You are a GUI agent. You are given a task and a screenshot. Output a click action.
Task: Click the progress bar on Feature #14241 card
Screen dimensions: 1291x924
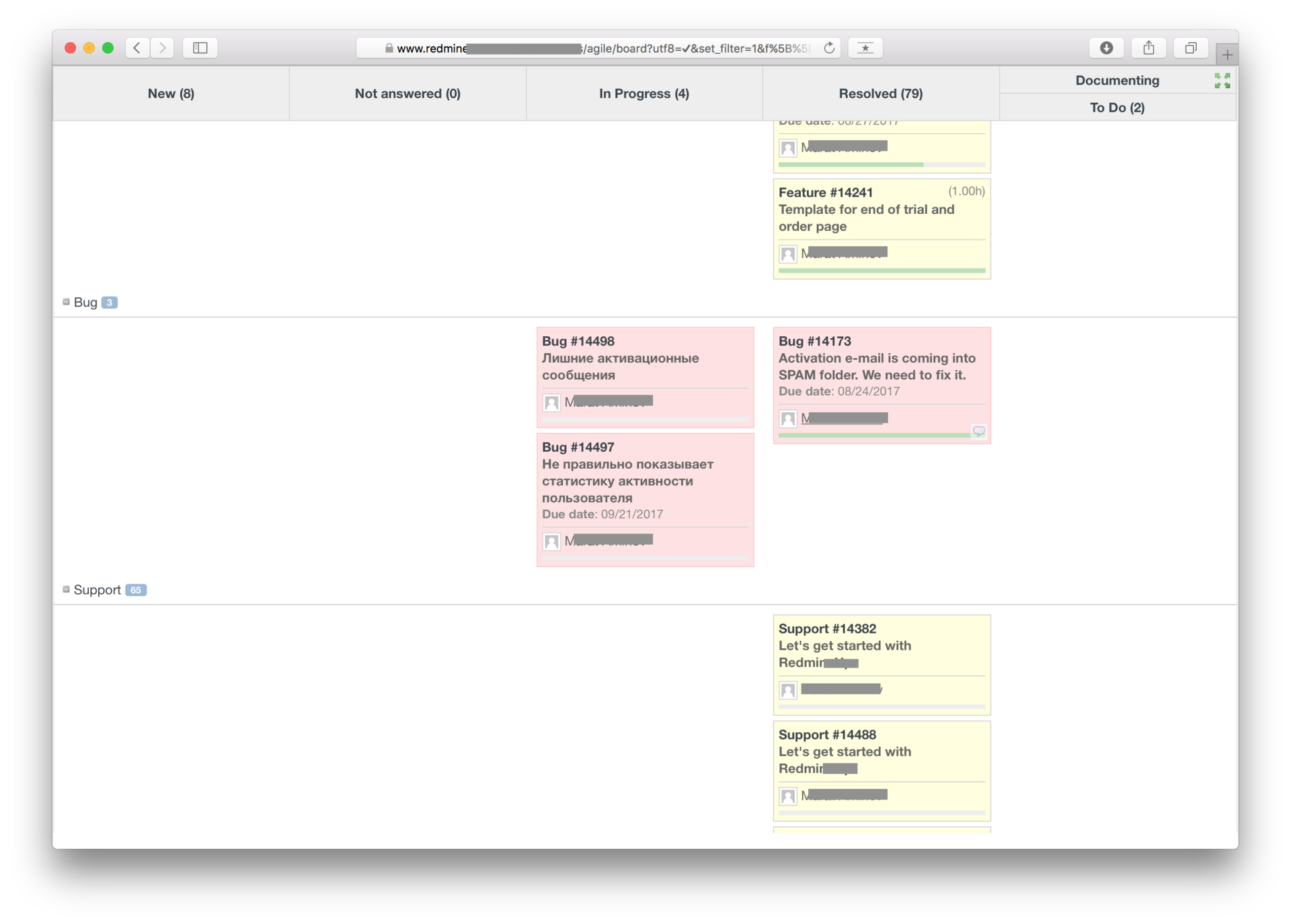[x=881, y=270]
